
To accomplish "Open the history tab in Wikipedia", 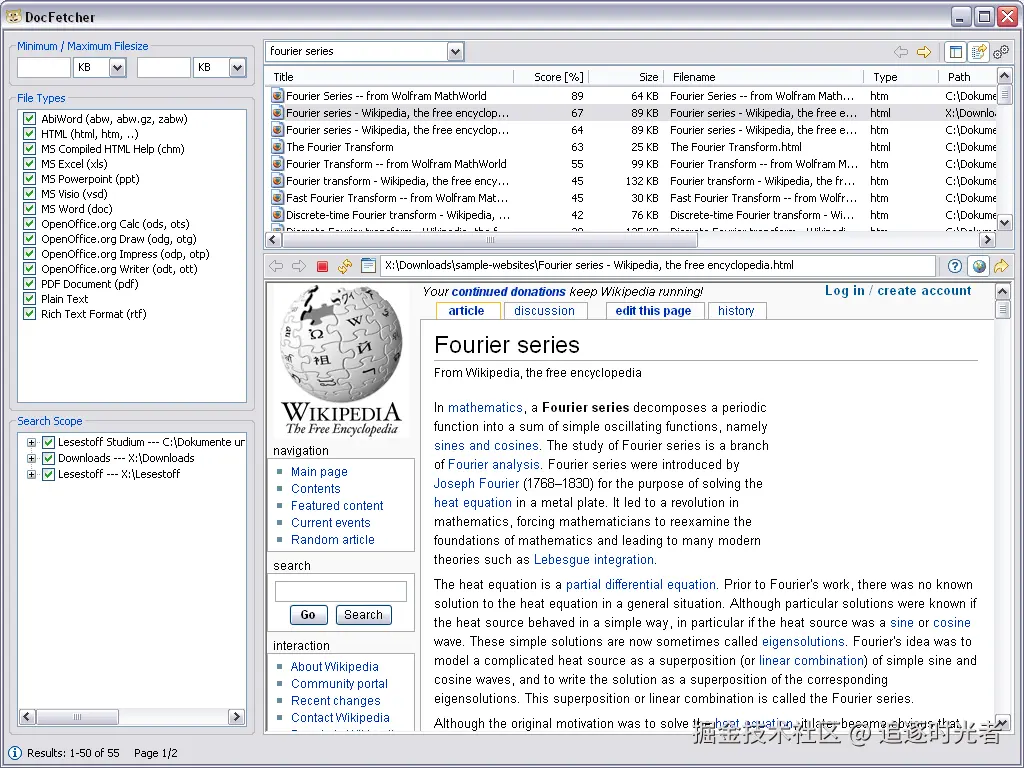I will tap(736, 311).
